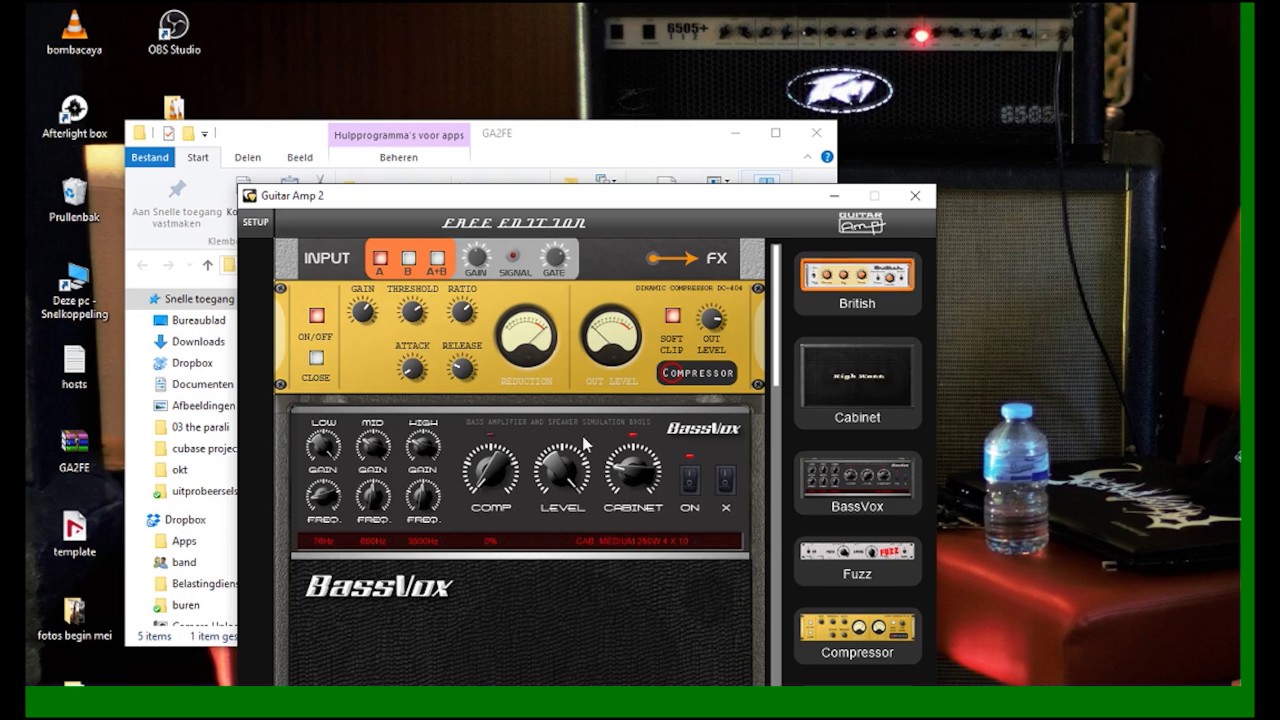Open the Beeld ribbon tab in Explorer
This screenshot has height=720, width=1280.
(x=300, y=157)
